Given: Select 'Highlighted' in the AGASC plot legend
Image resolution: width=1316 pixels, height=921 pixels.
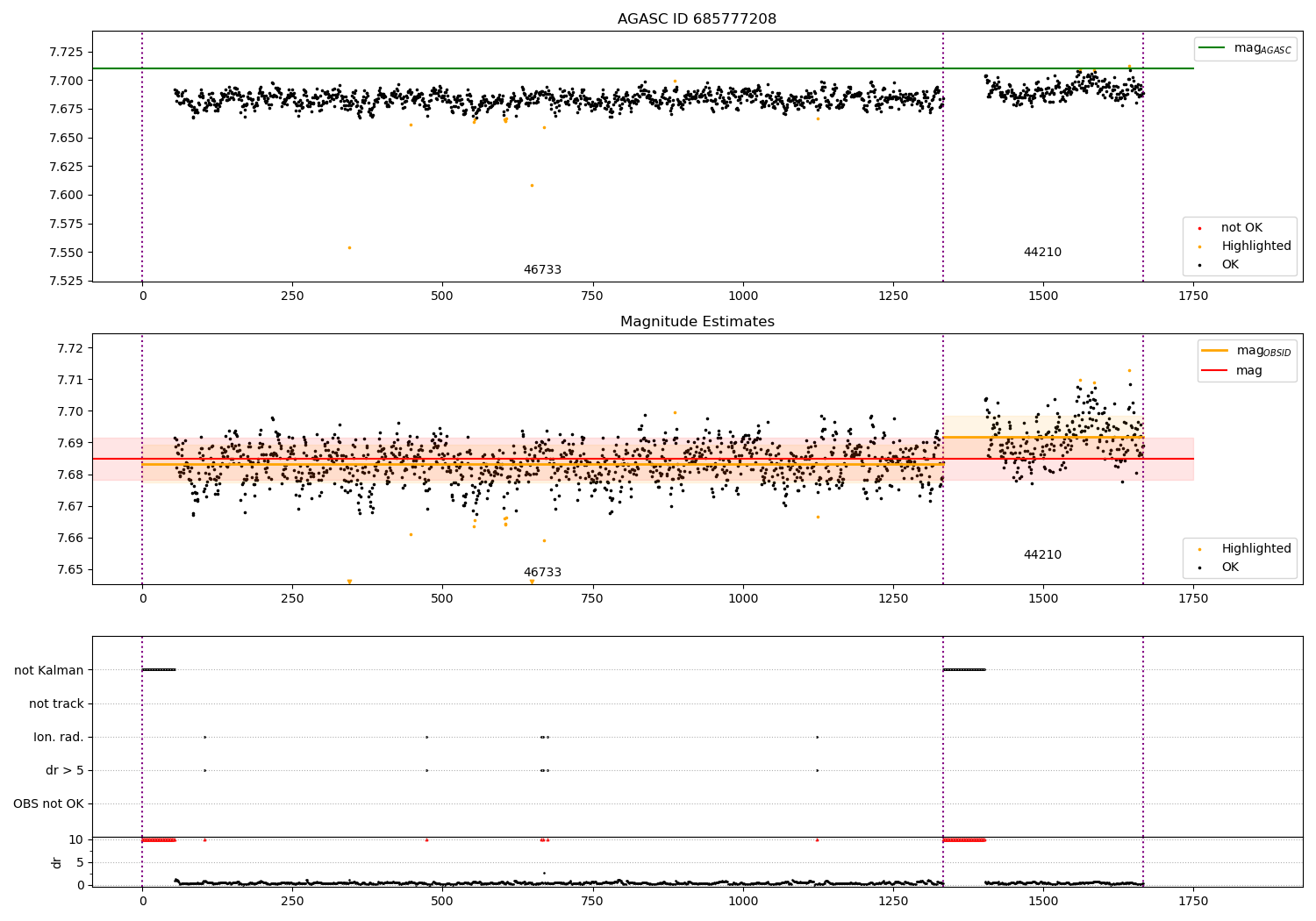Looking at the screenshot, I should (1256, 246).
